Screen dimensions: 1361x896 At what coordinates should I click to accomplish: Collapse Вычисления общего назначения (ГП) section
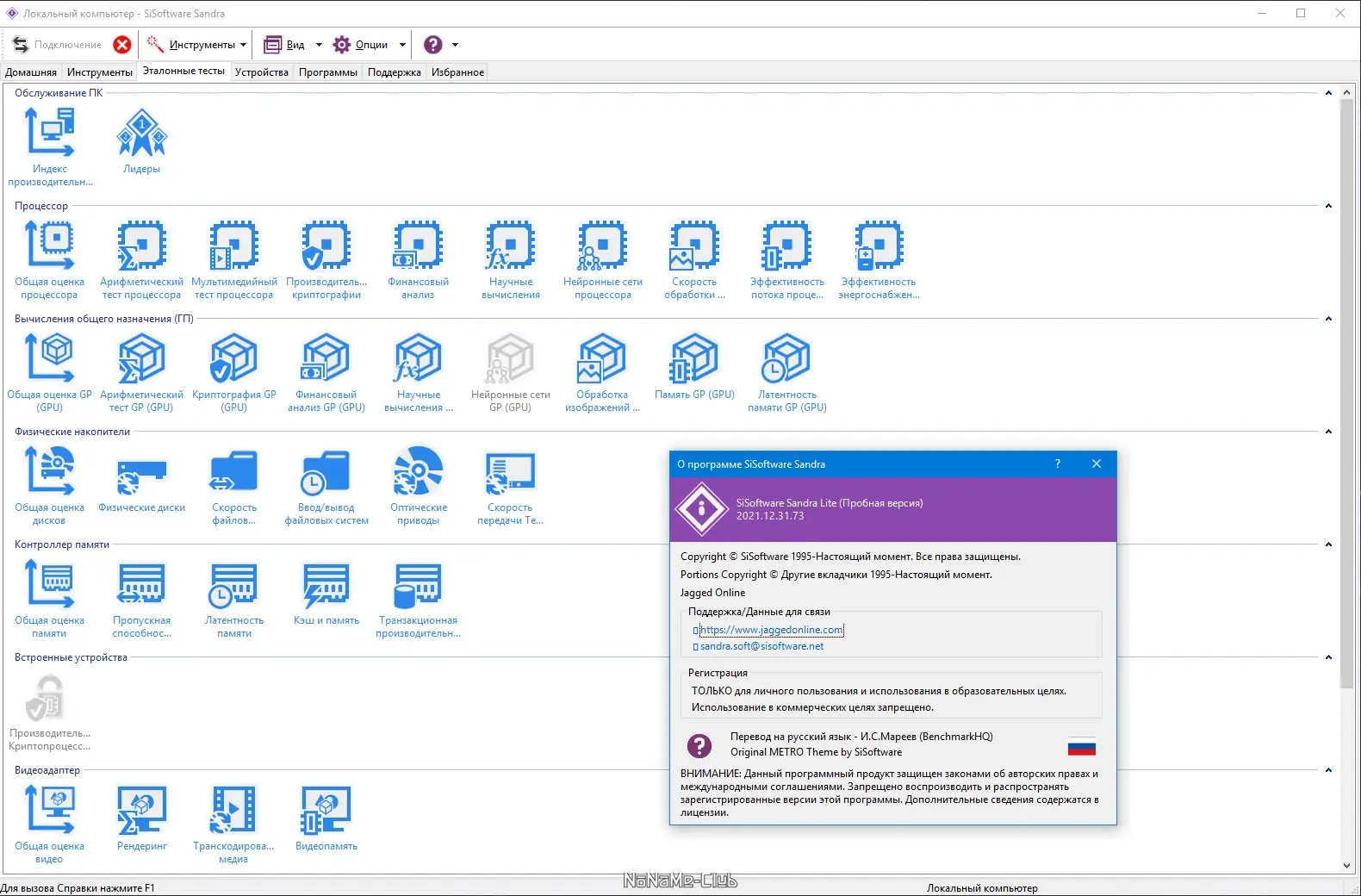pyautogui.click(x=1328, y=319)
